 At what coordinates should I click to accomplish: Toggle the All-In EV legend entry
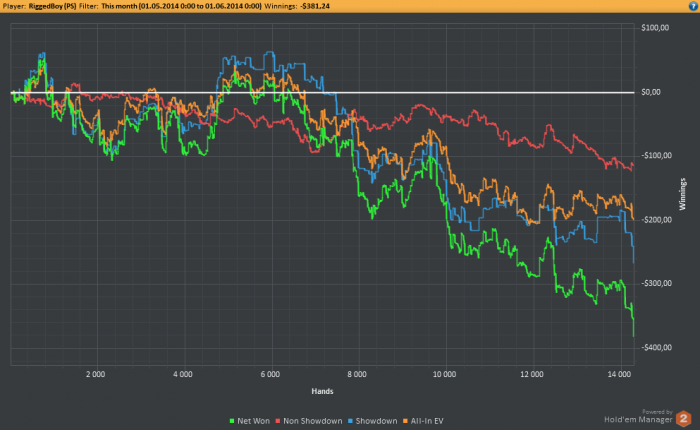click(x=423, y=421)
